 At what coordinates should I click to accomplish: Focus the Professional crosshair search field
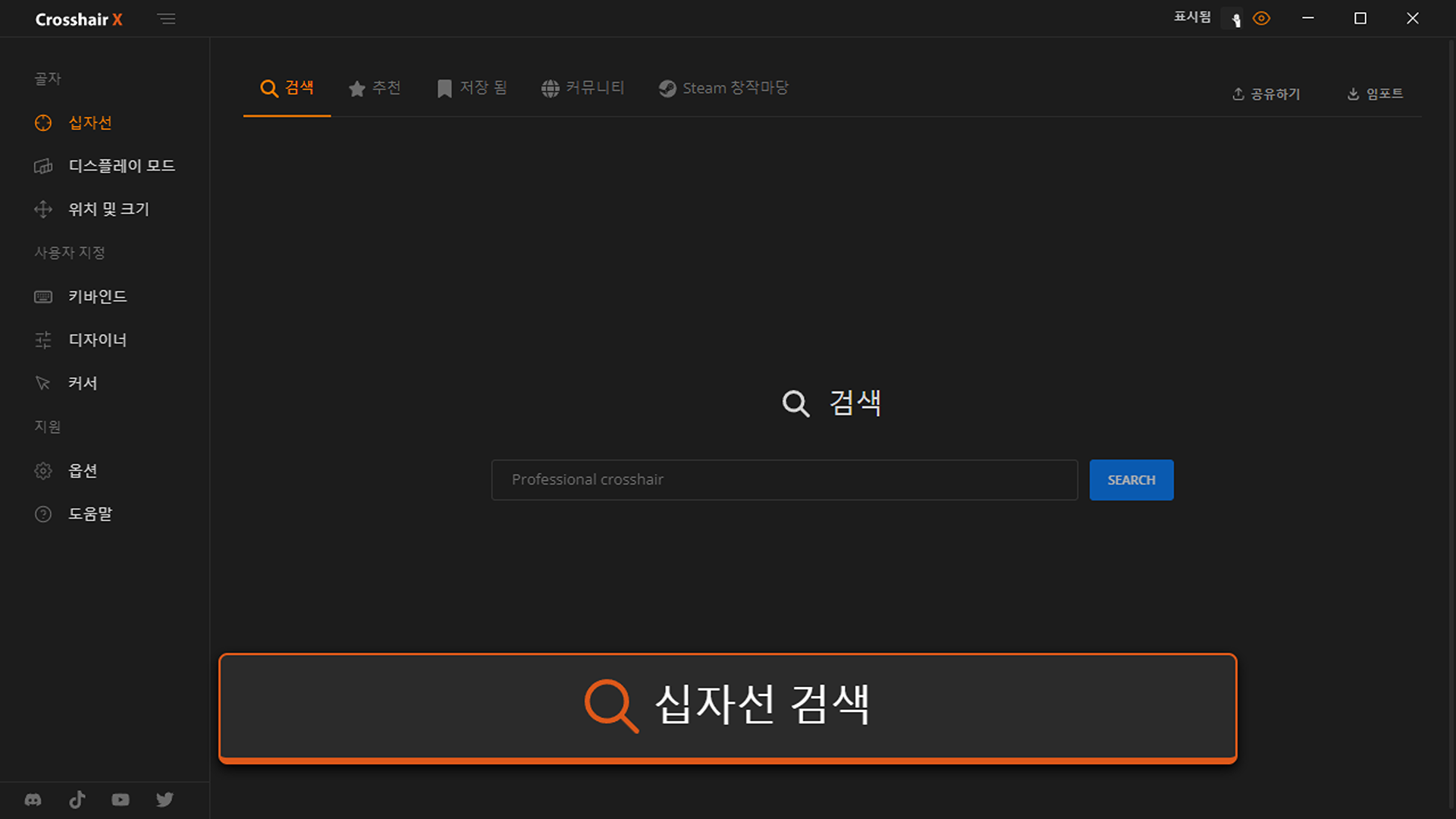(784, 480)
